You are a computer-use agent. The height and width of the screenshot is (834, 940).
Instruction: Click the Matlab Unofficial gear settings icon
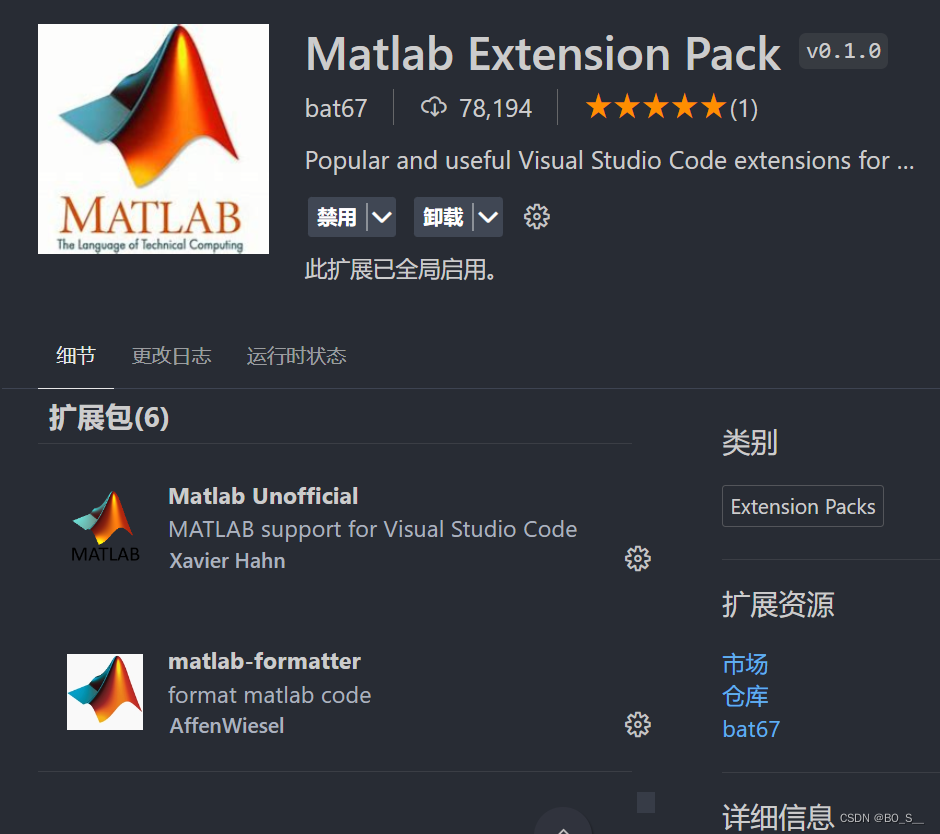(x=637, y=558)
